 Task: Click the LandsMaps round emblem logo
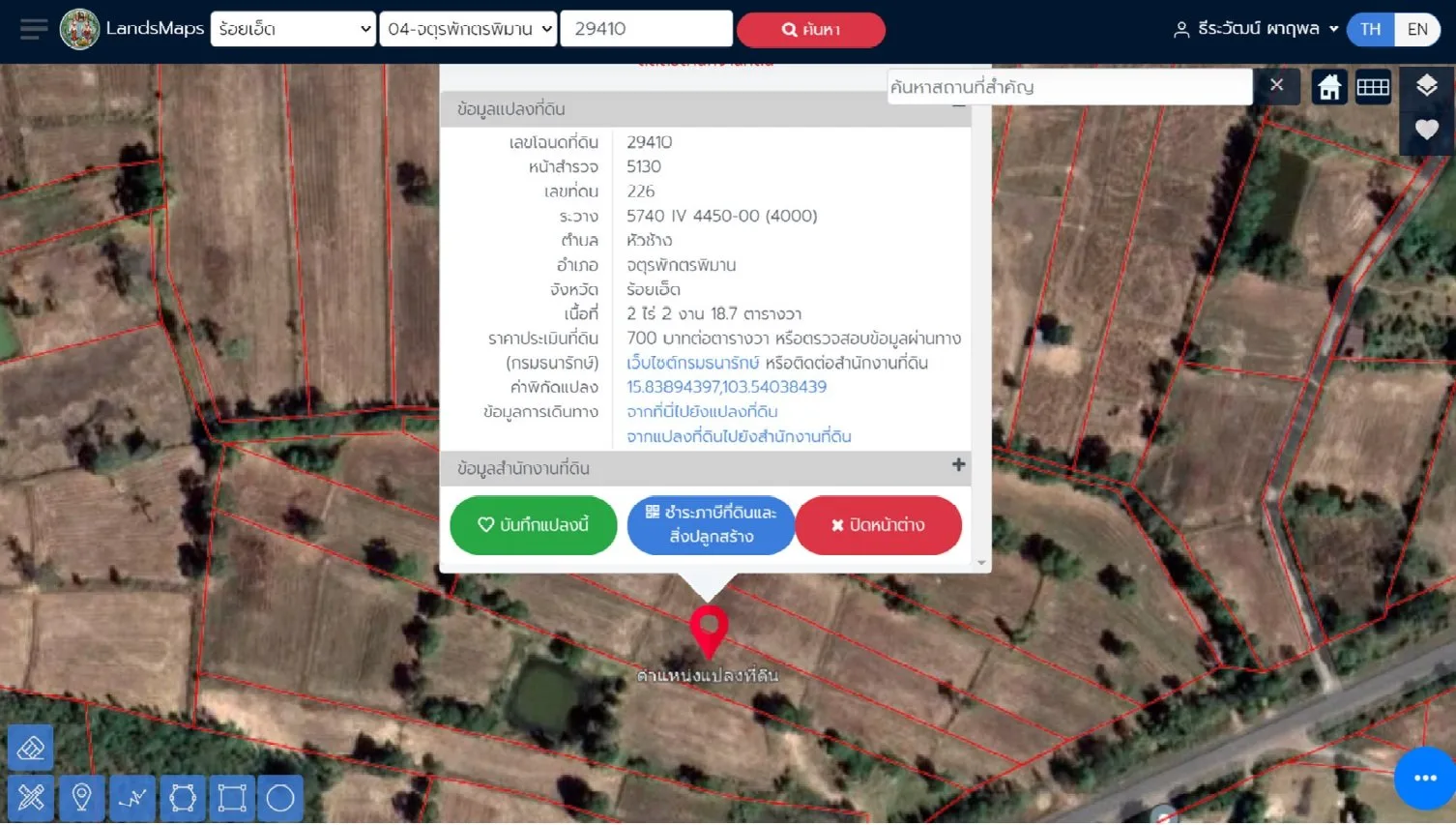(79, 29)
